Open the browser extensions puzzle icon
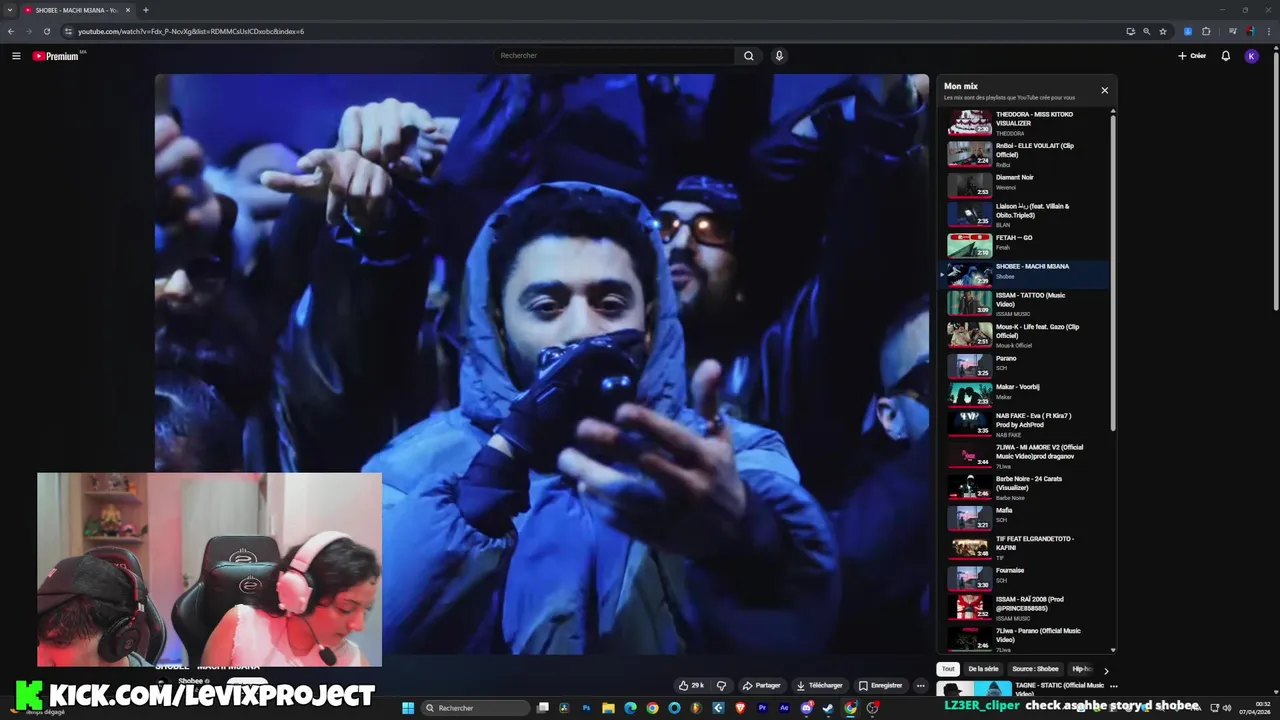This screenshot has width=1280, height=720. pyautogui.click(x=1206, y=31)
